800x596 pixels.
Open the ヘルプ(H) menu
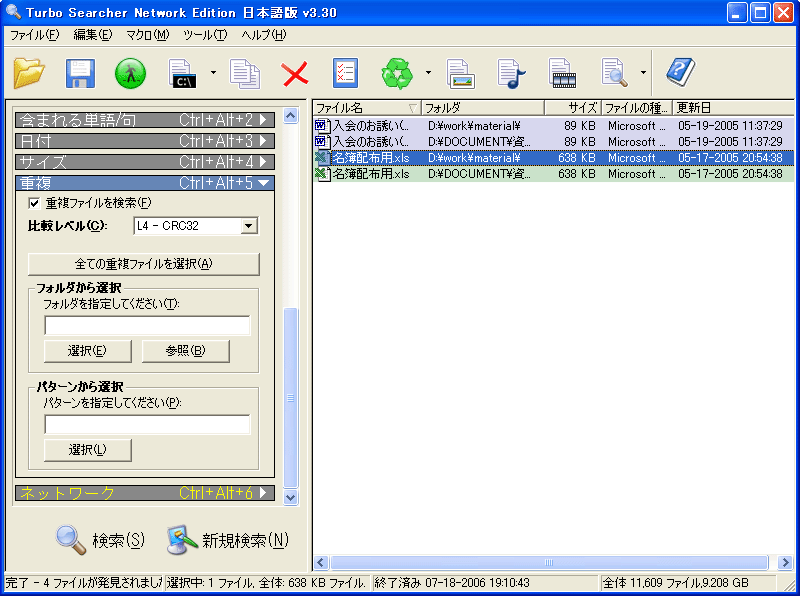coord(264,35)
